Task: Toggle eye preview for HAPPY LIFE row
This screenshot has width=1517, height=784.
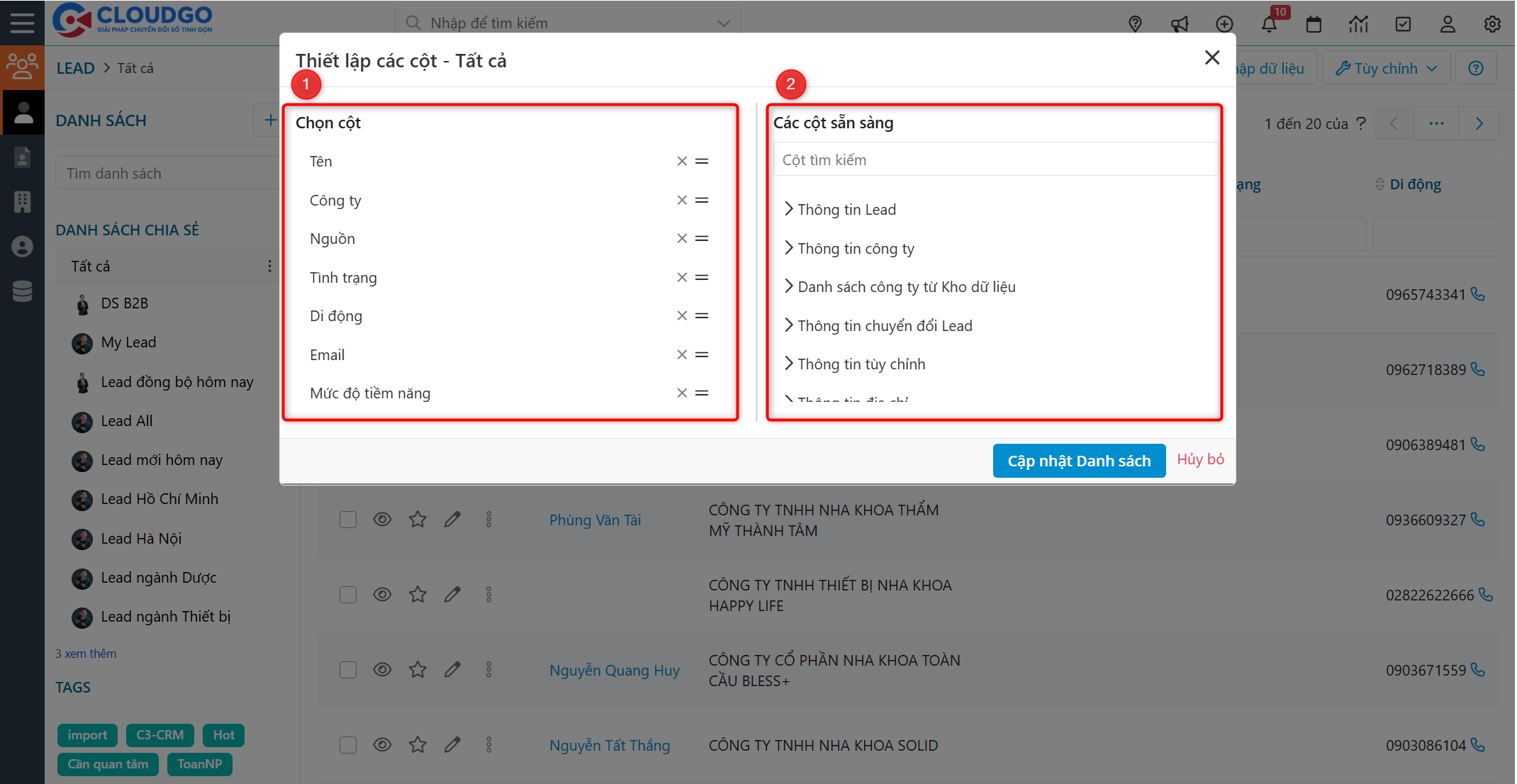Action: tap(382, 595)
